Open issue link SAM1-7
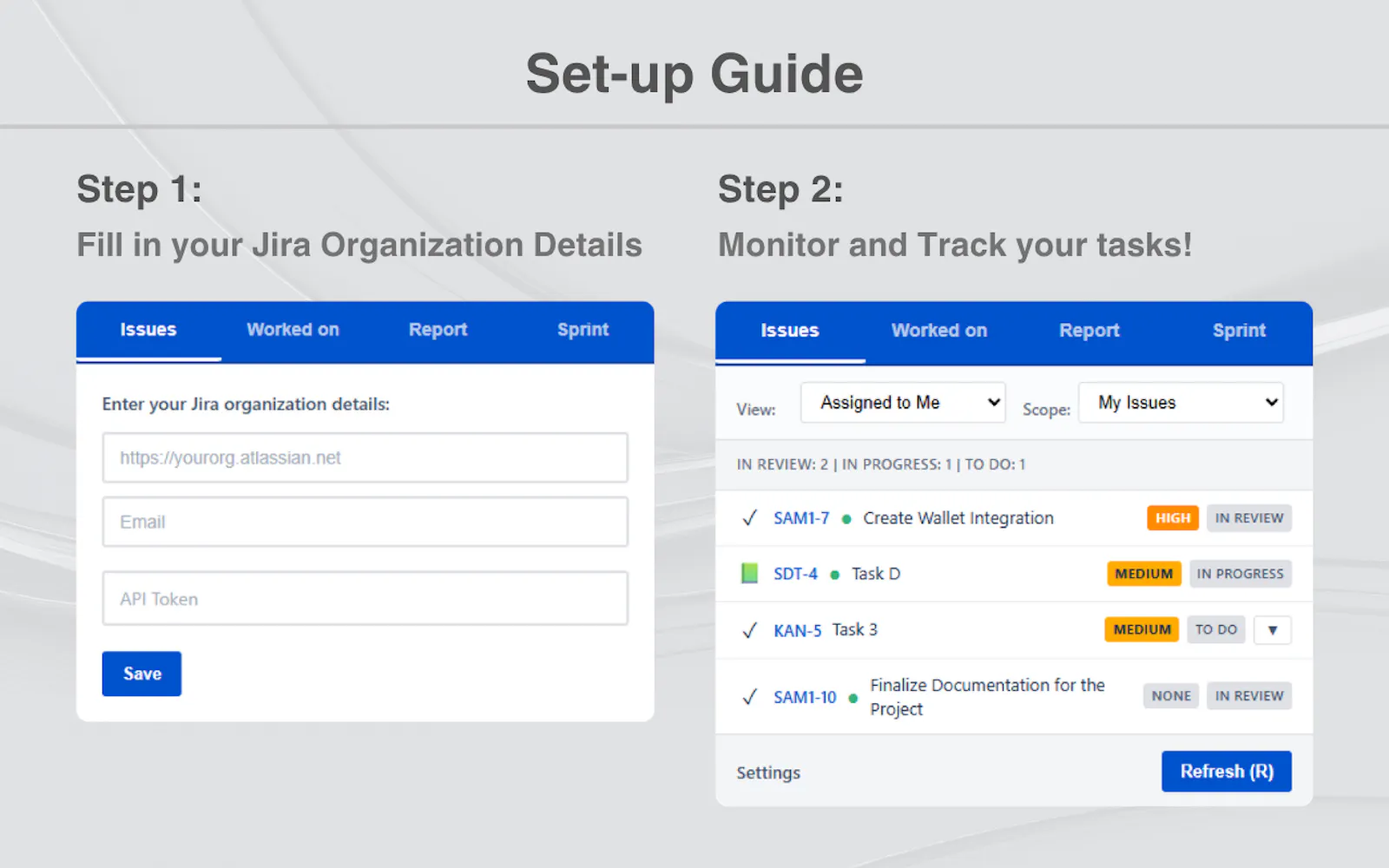This screenshot has width=1389, height=868. pos(801,518)
